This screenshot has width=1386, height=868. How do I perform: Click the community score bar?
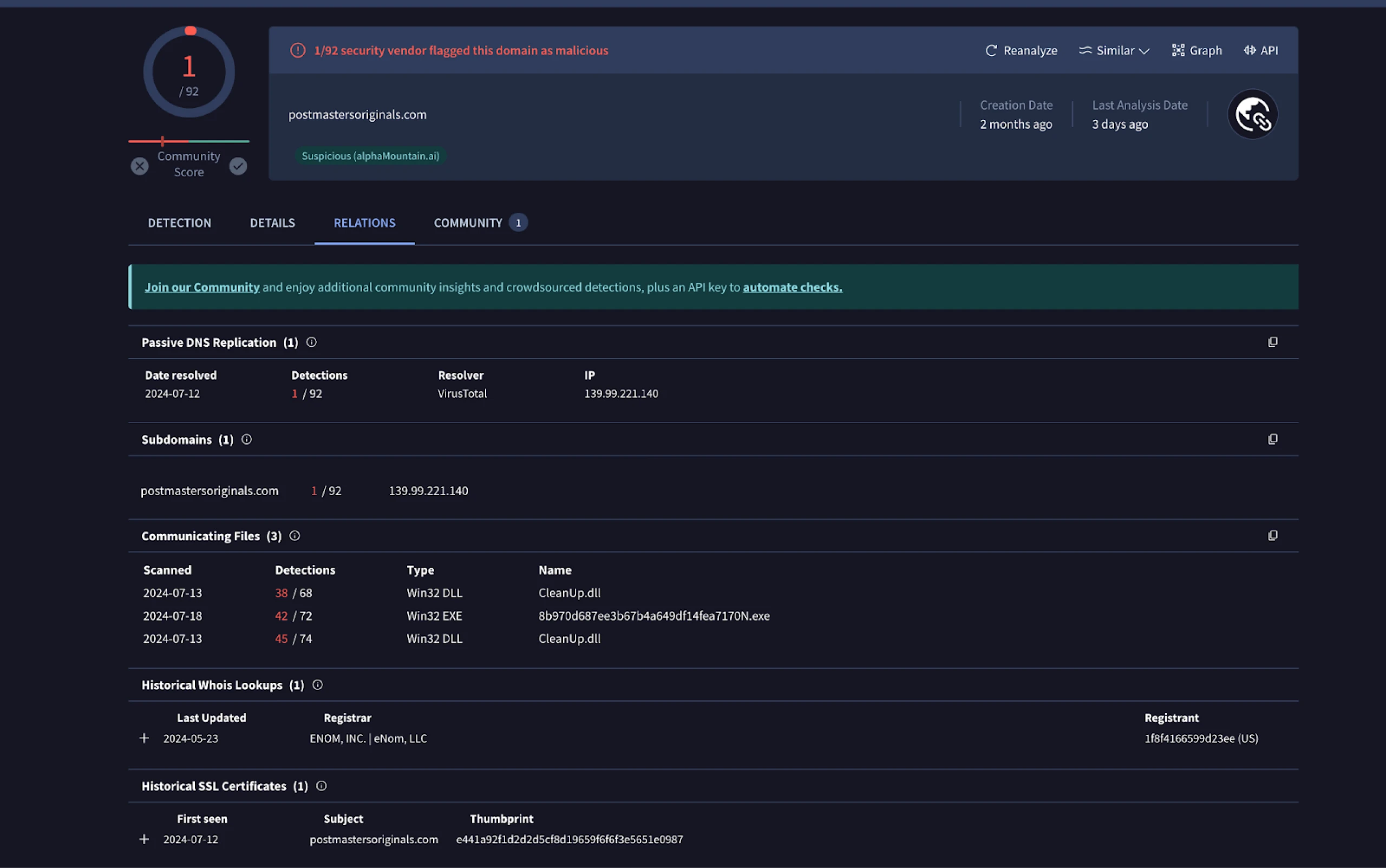coord(188,141)
